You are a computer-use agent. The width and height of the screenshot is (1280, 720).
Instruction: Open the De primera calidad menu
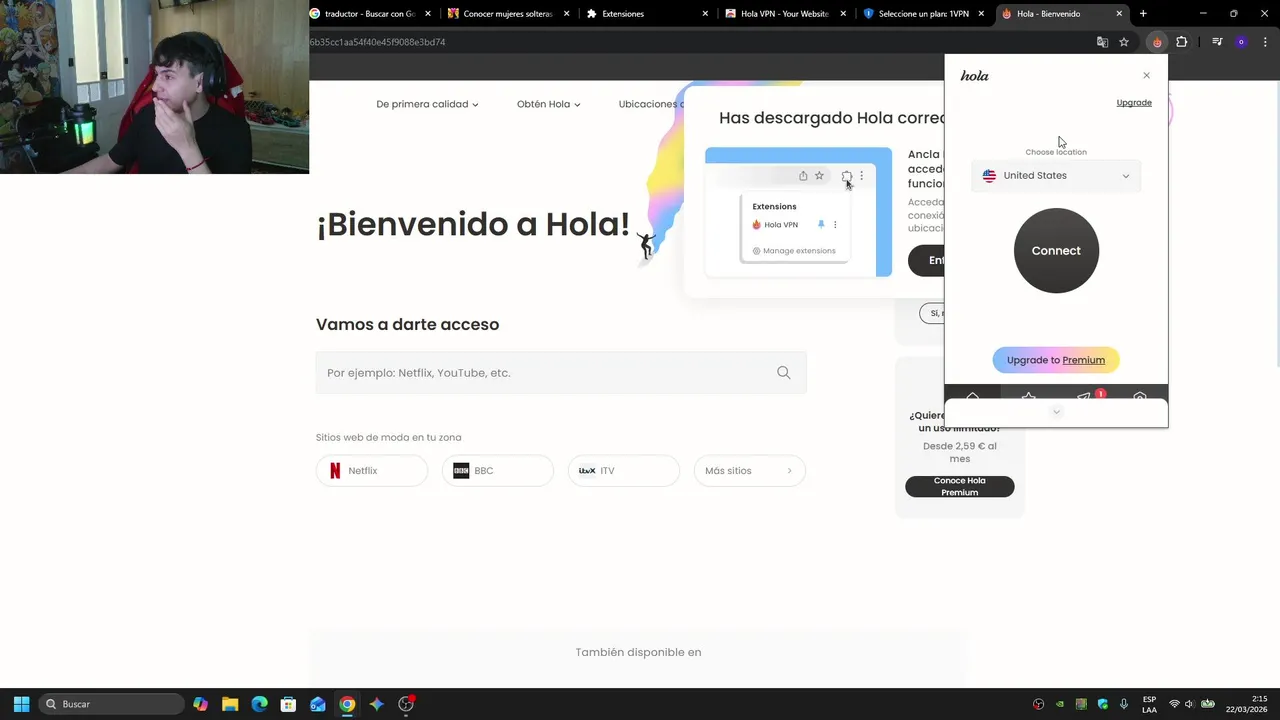click(x=427, y=104)
